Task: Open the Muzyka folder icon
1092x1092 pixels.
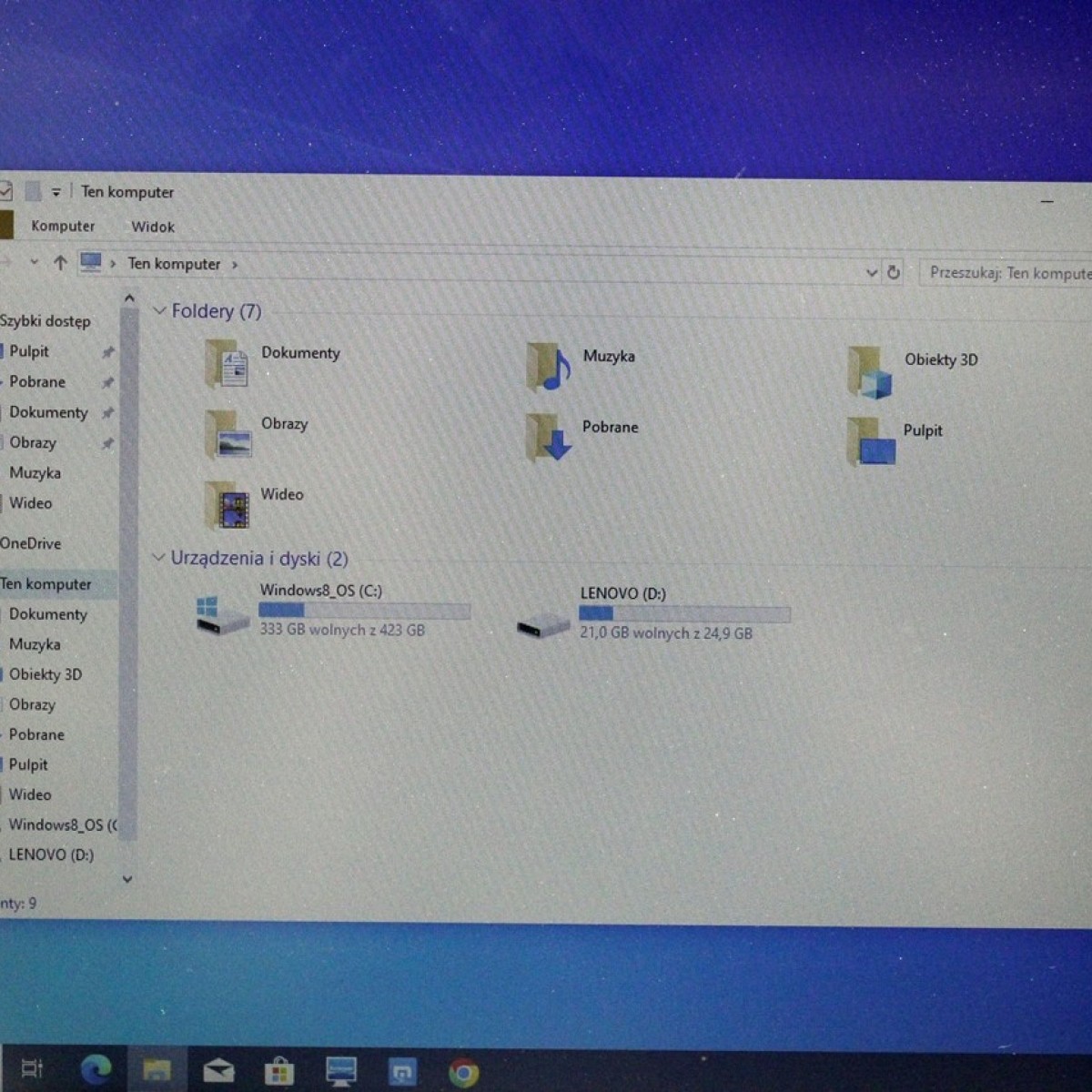Action: pos(549,367)
